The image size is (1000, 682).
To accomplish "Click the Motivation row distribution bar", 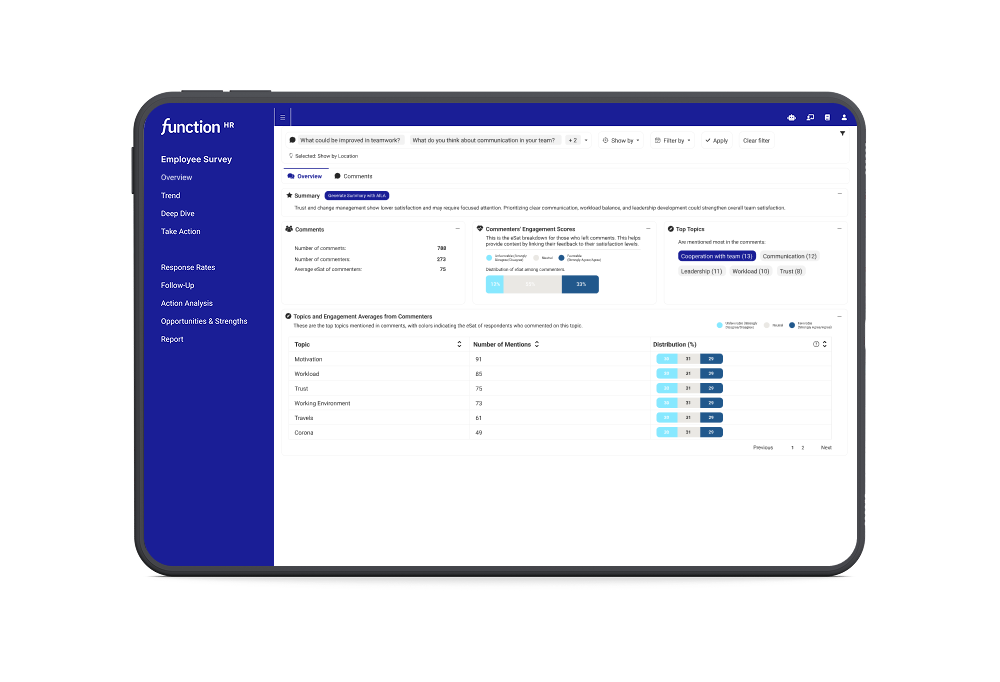I will click(689, 359).
